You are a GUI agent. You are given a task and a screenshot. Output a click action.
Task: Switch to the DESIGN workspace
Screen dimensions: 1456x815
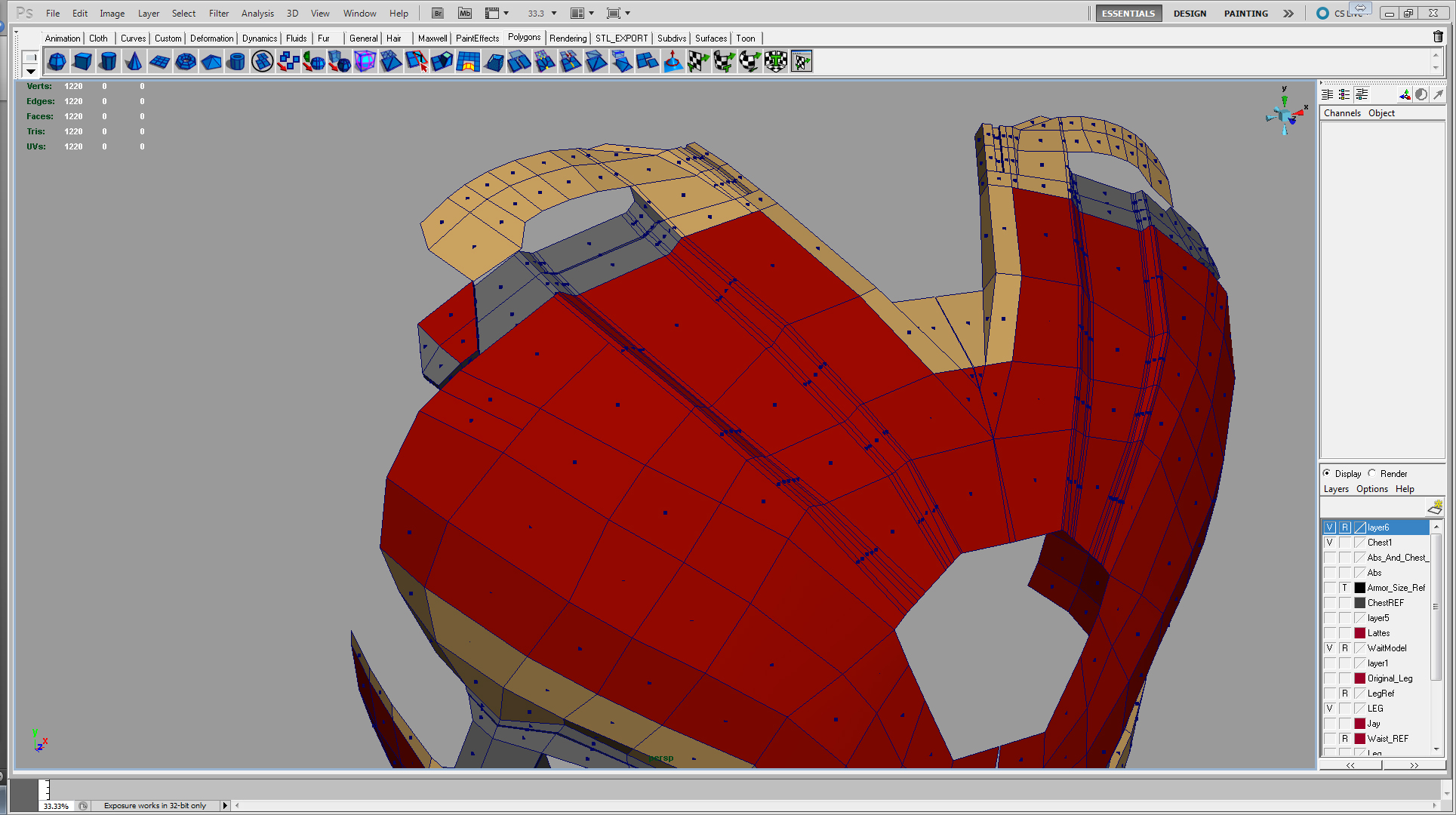(1190, 13)
